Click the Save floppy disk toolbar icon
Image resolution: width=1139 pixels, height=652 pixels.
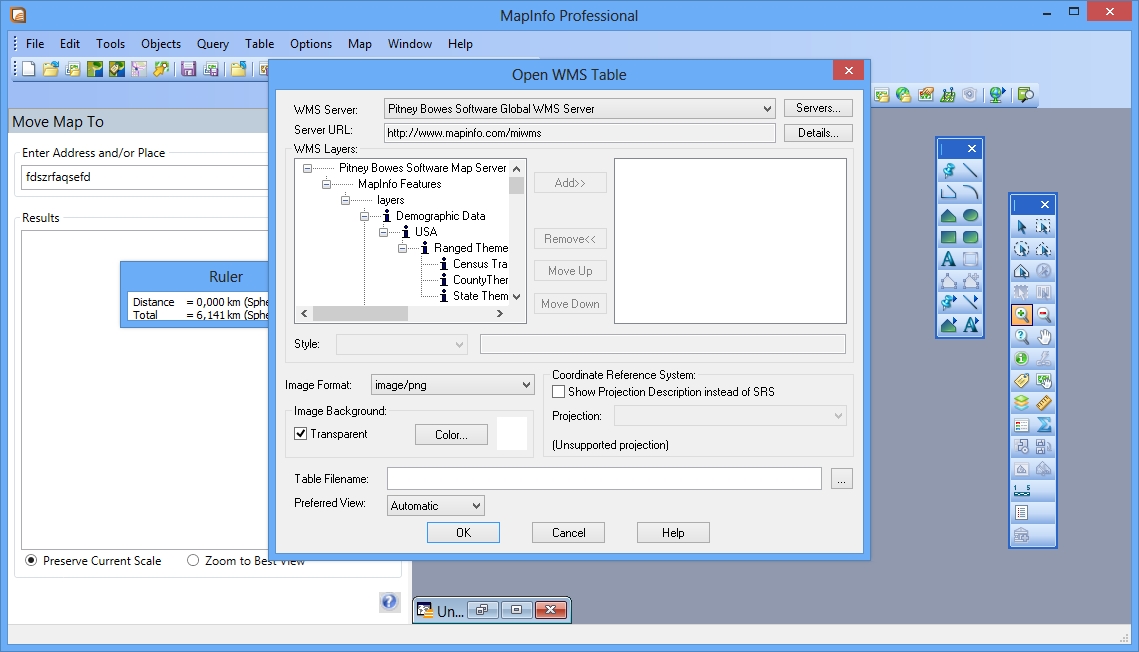[x=189, y=69]
